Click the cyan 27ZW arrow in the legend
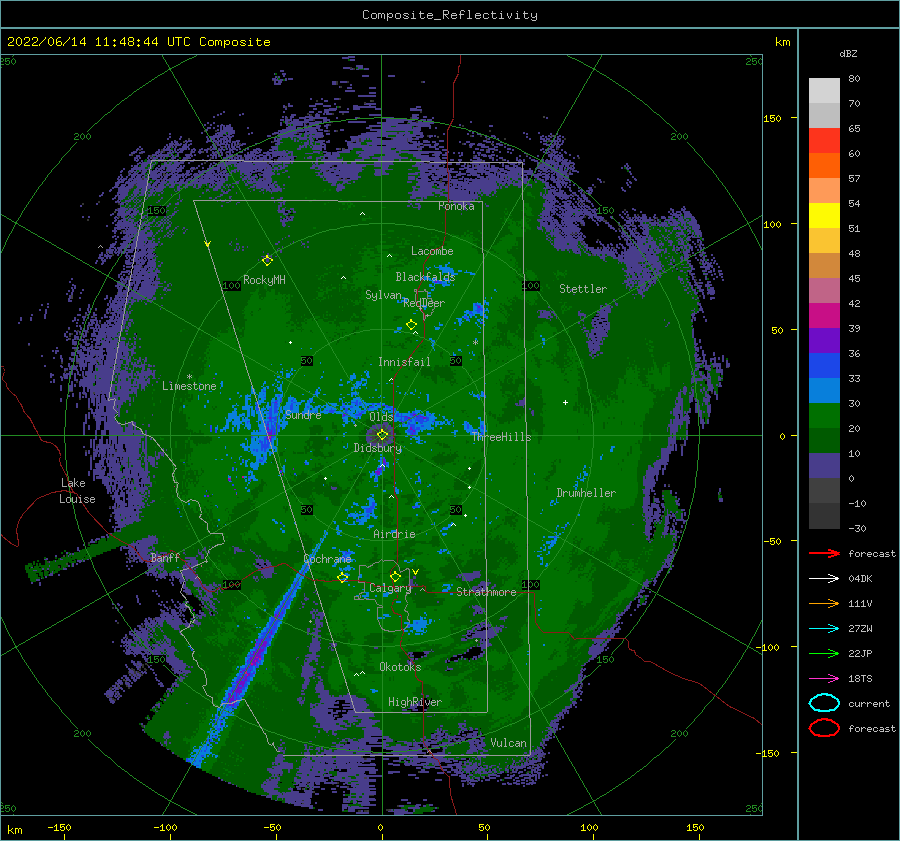The image size is (900, 841). [824, 629]
